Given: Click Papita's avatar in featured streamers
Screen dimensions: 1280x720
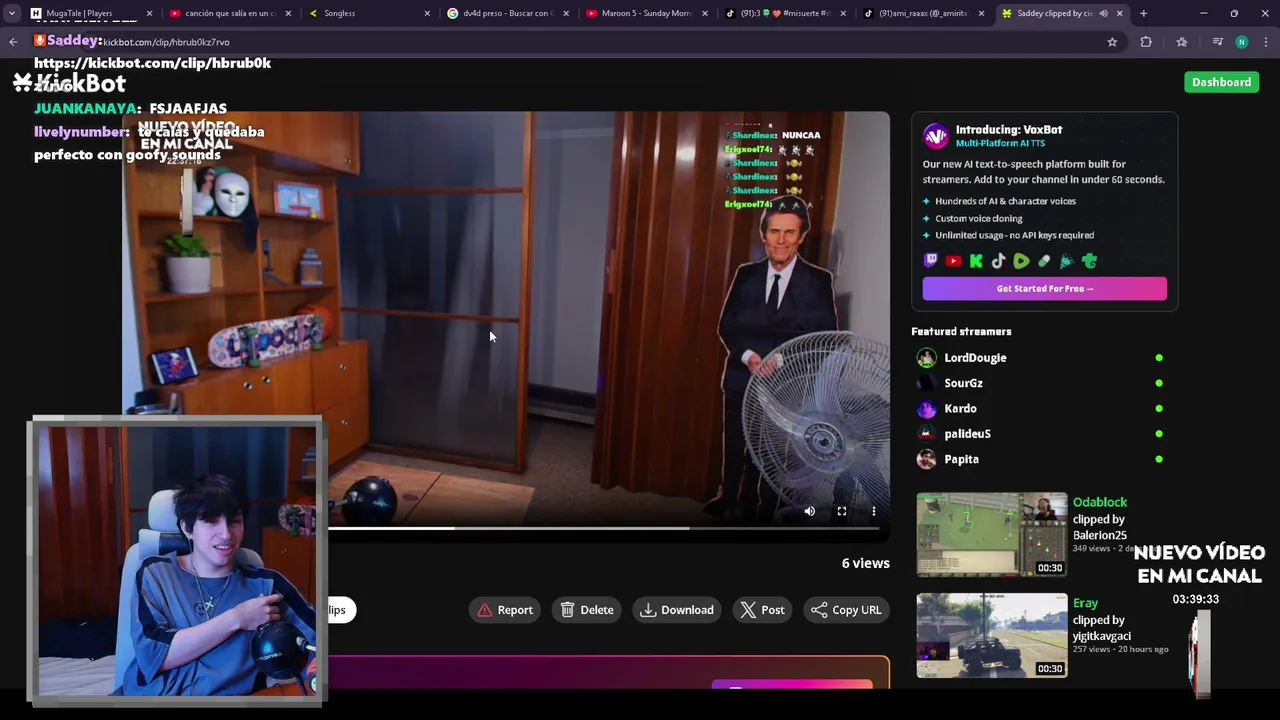Looking at the screenshot, I should pyautogui.click(x=927, y=459).
